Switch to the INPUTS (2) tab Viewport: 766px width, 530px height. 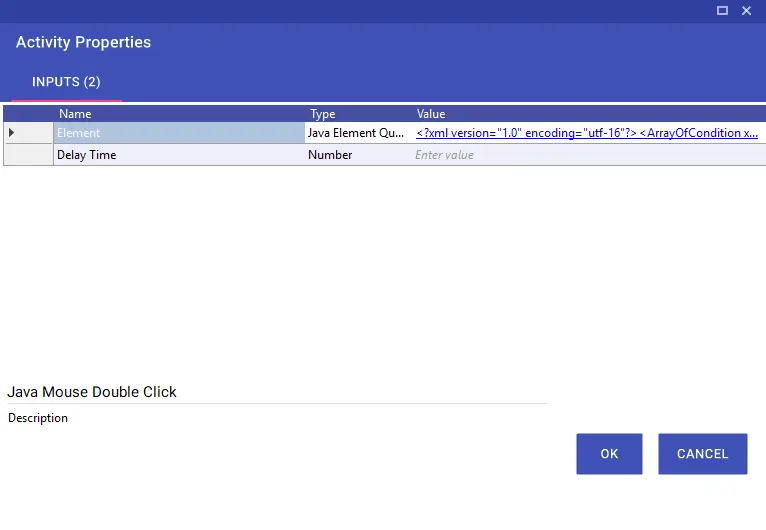click(66, 82)
